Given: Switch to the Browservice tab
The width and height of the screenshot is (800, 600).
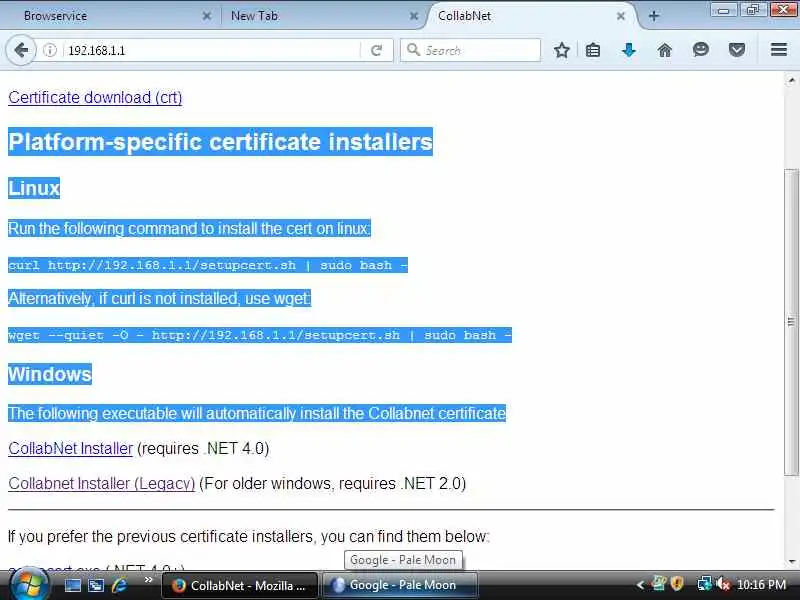Looking at the screenshot, I should 110,16.
